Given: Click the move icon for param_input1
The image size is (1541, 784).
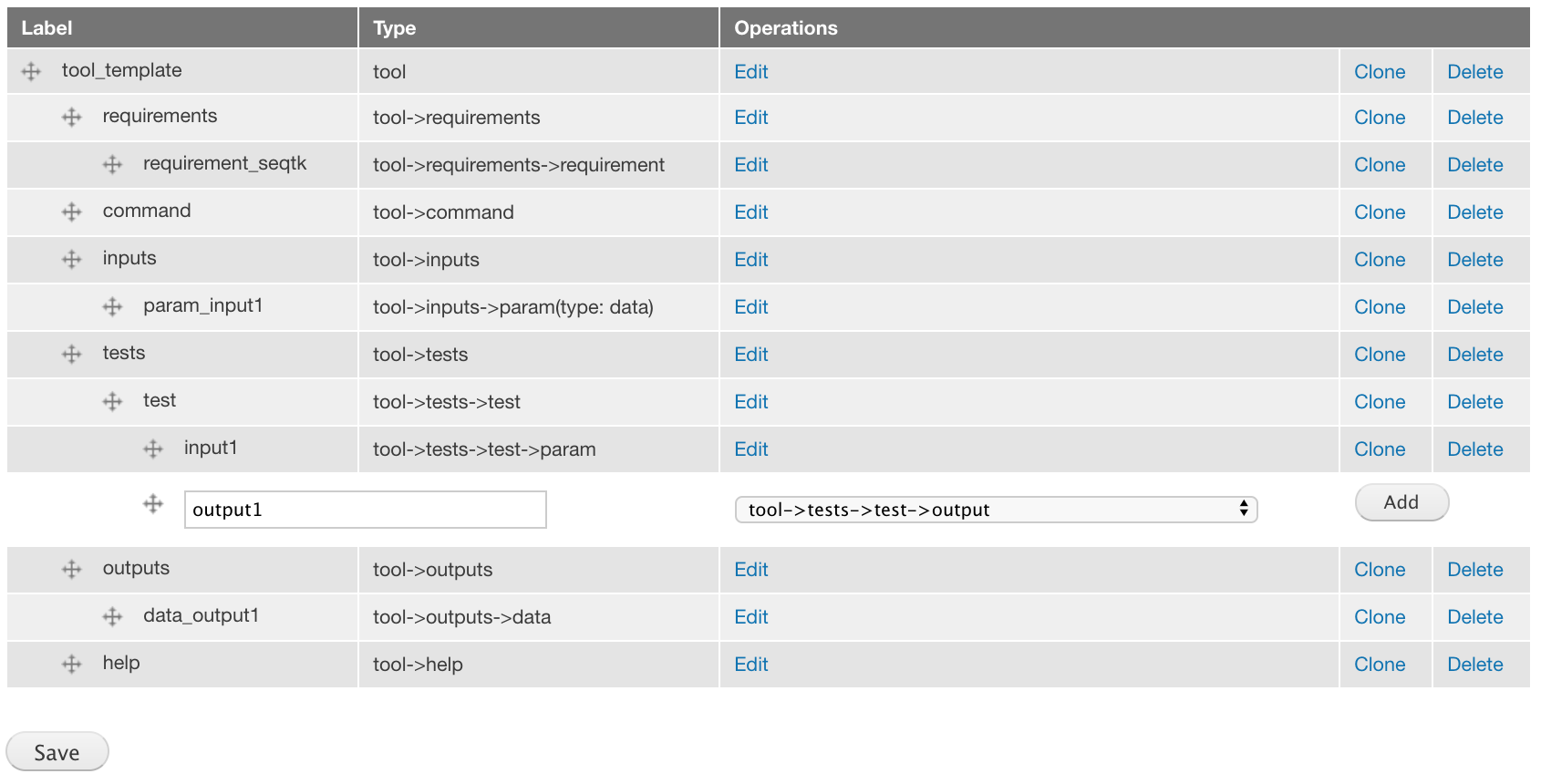Looking at the screenshot, I should click(x=112, y=306).
